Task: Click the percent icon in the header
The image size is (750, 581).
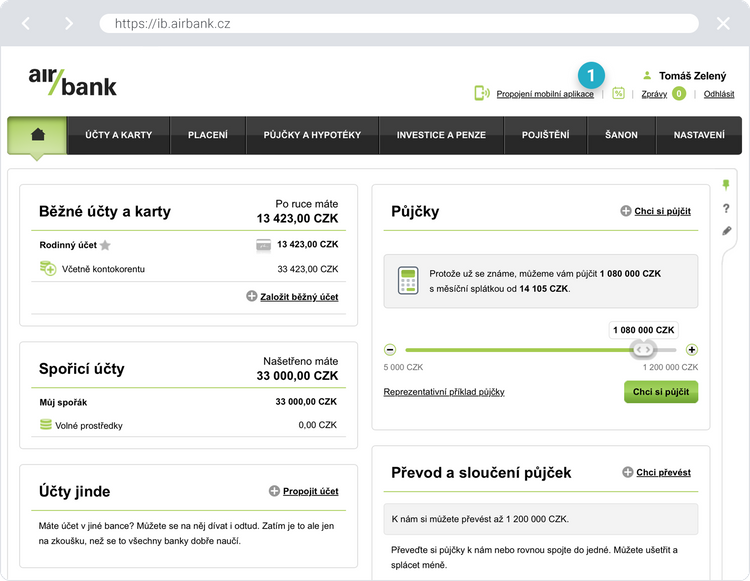Action: [x=618, y=94]
